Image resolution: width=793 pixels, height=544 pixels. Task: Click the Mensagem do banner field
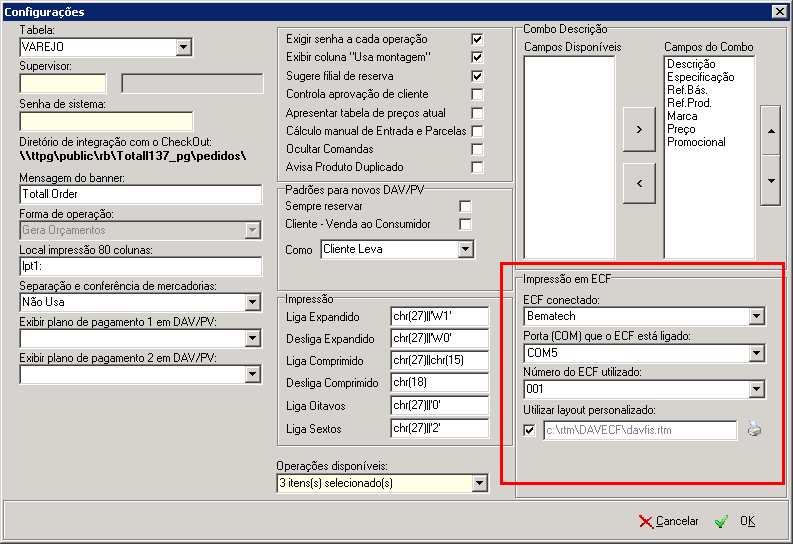tap(141, 194)
